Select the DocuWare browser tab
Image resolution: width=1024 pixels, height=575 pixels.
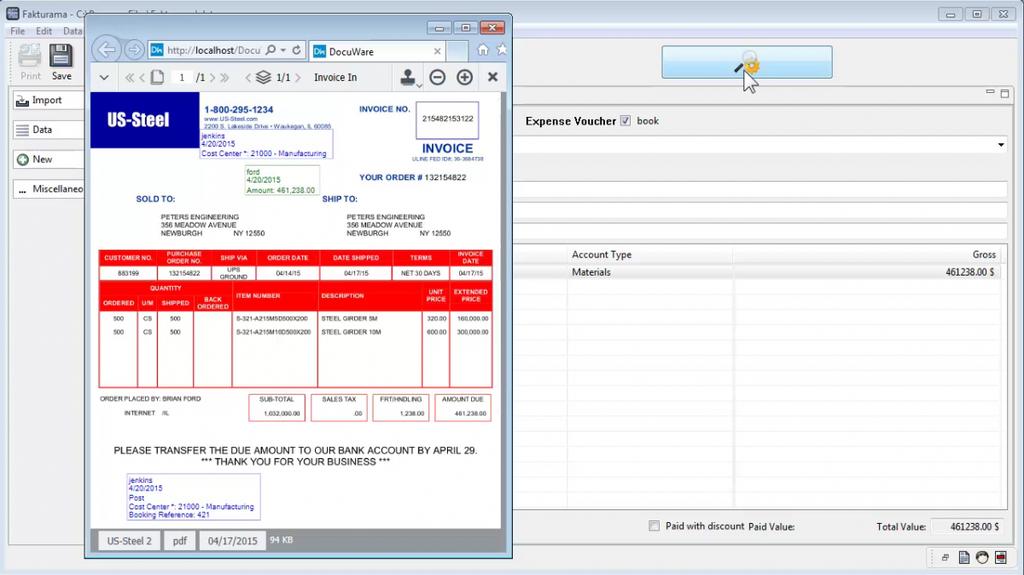coord(377,52)
